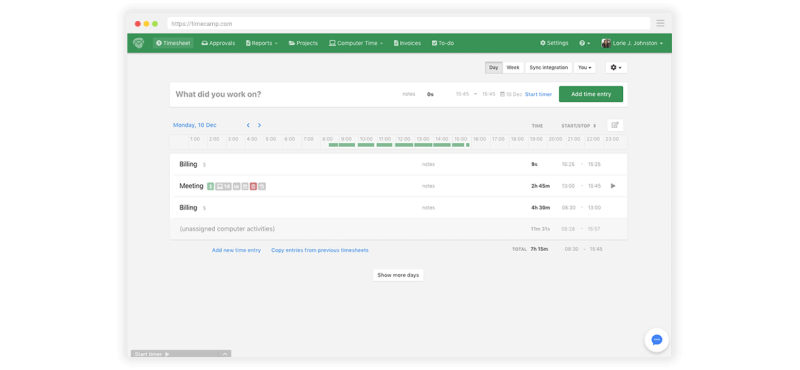Open the blue chat support bubble
800x370 pixels.
coord(657,340)
